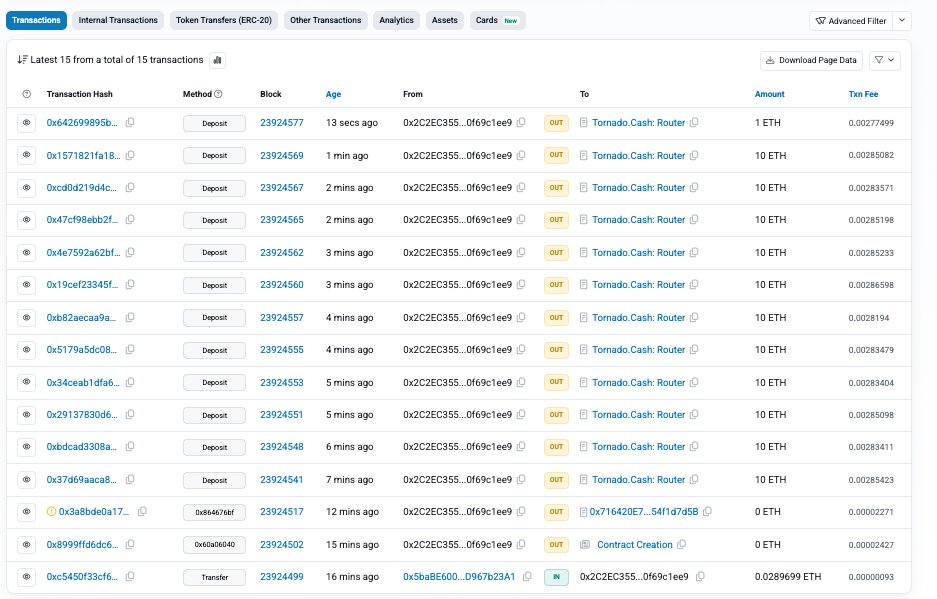Switch to Token Transfers (ERC-20) tab

tap(226, 20)
